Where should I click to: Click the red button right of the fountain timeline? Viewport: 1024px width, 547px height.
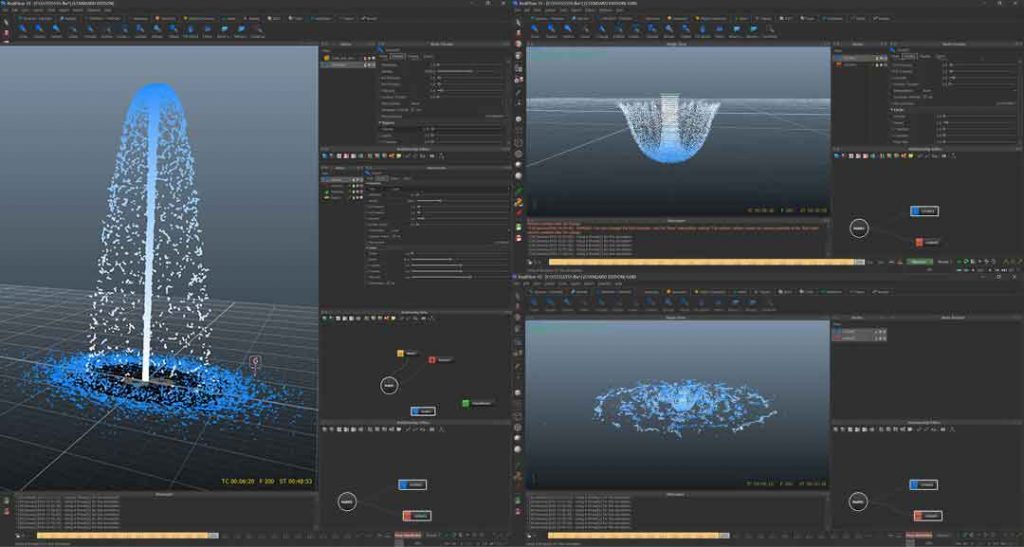tap(406, 536)
